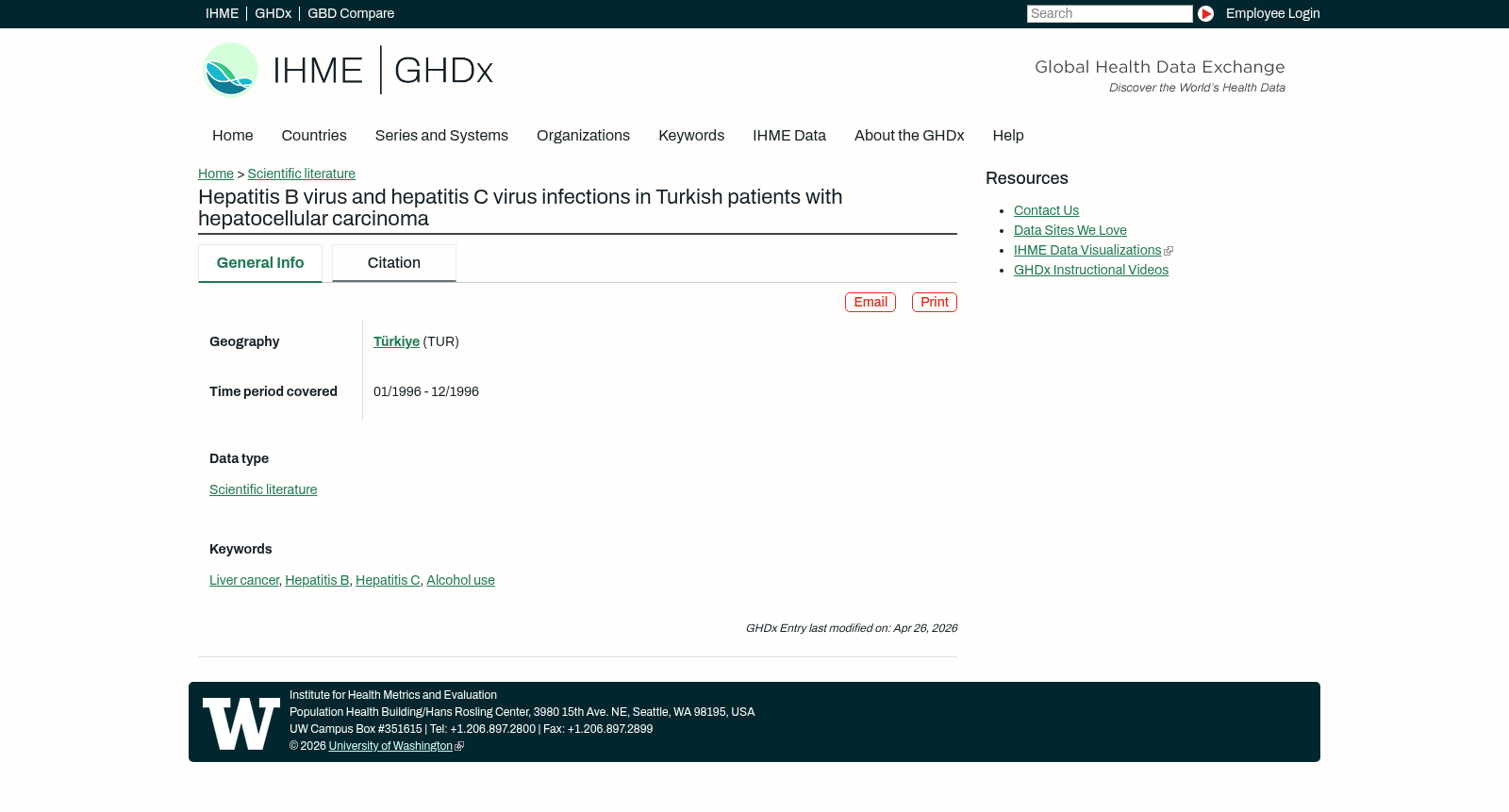Open GBD Compare in top bar
Image resolution: width=1509 pixels, height=812 pixels.
351,13
